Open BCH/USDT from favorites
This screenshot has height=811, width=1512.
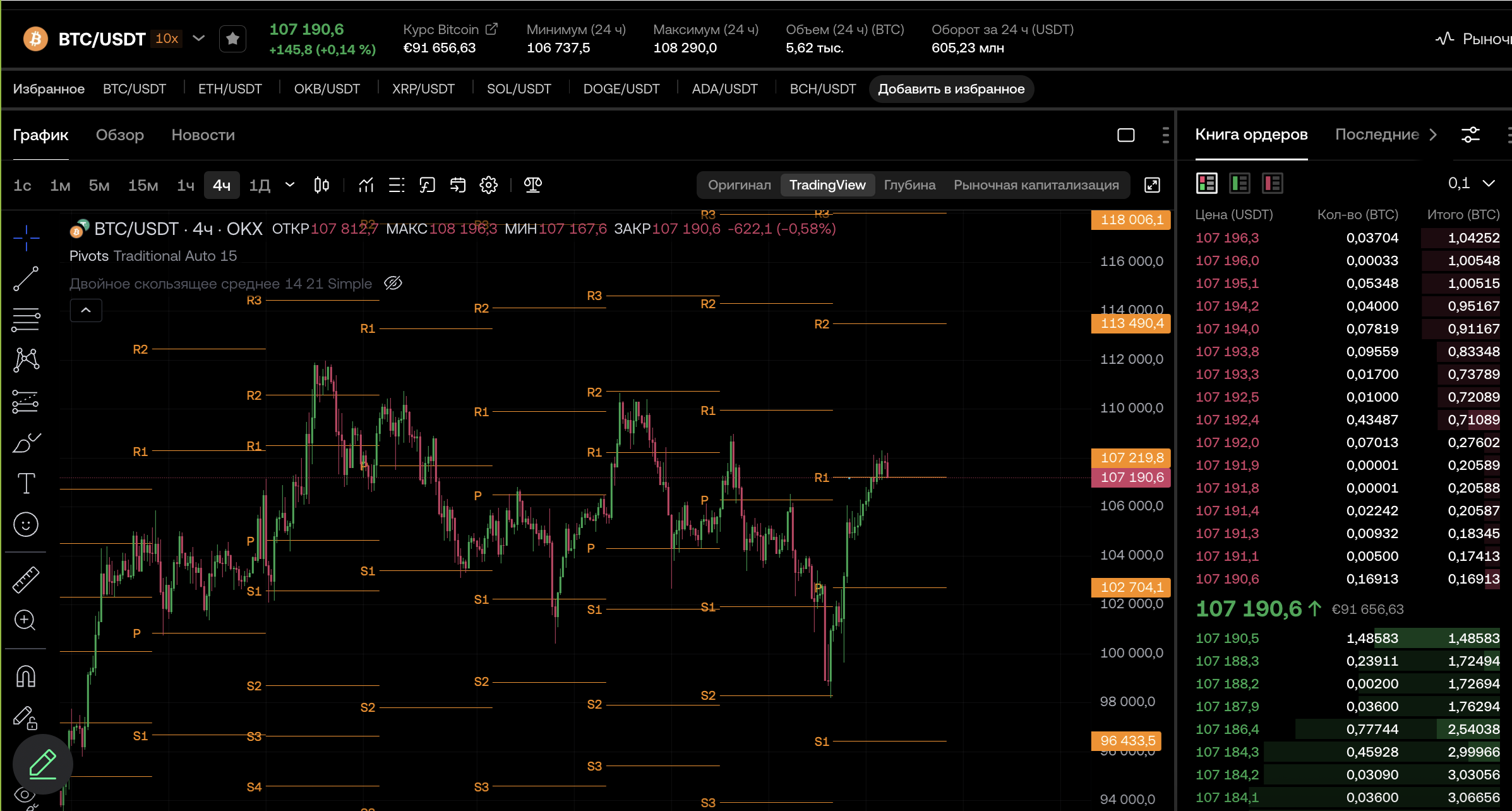pyautogui.click(x=823, y=89)
